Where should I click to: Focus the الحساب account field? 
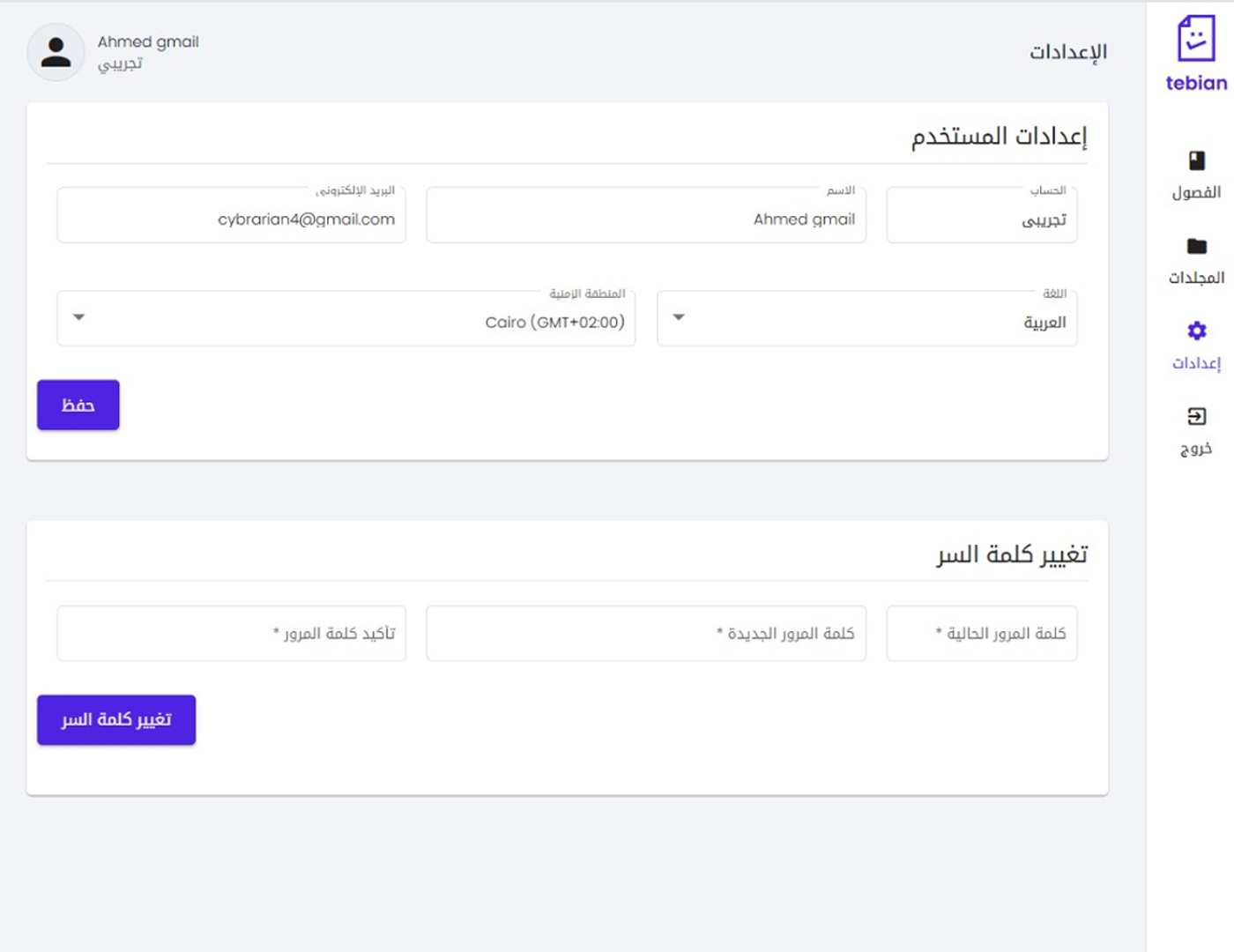click(x=982, y=215)
